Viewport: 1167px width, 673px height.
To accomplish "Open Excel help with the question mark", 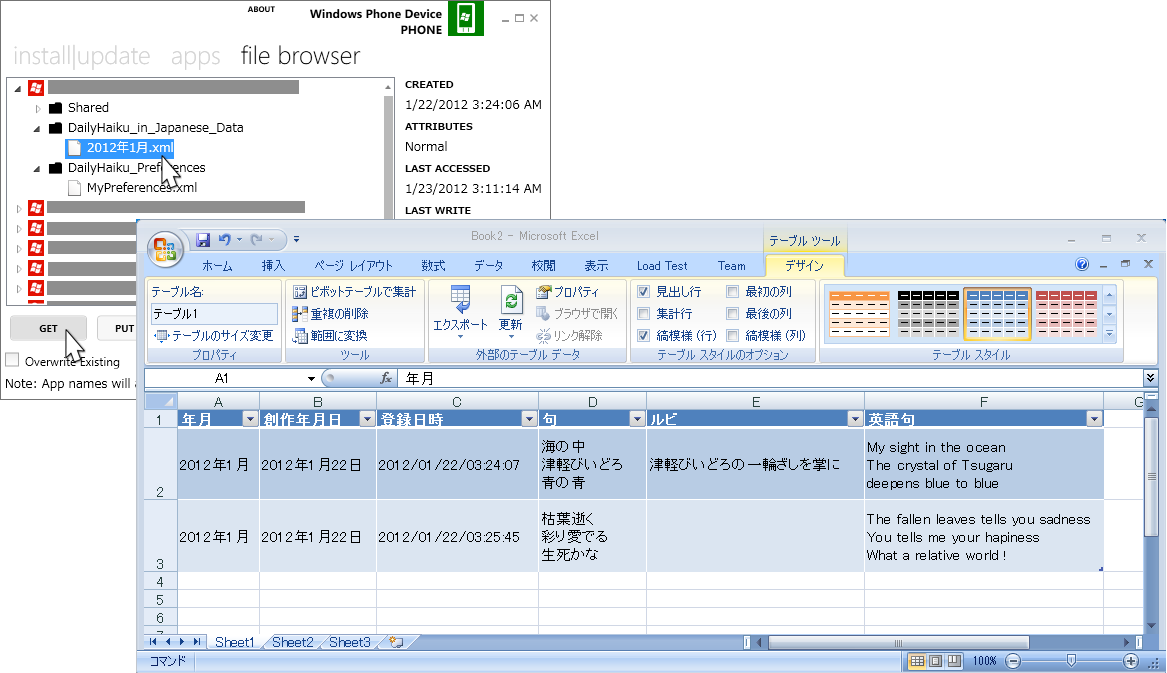I will [1082, 264].
